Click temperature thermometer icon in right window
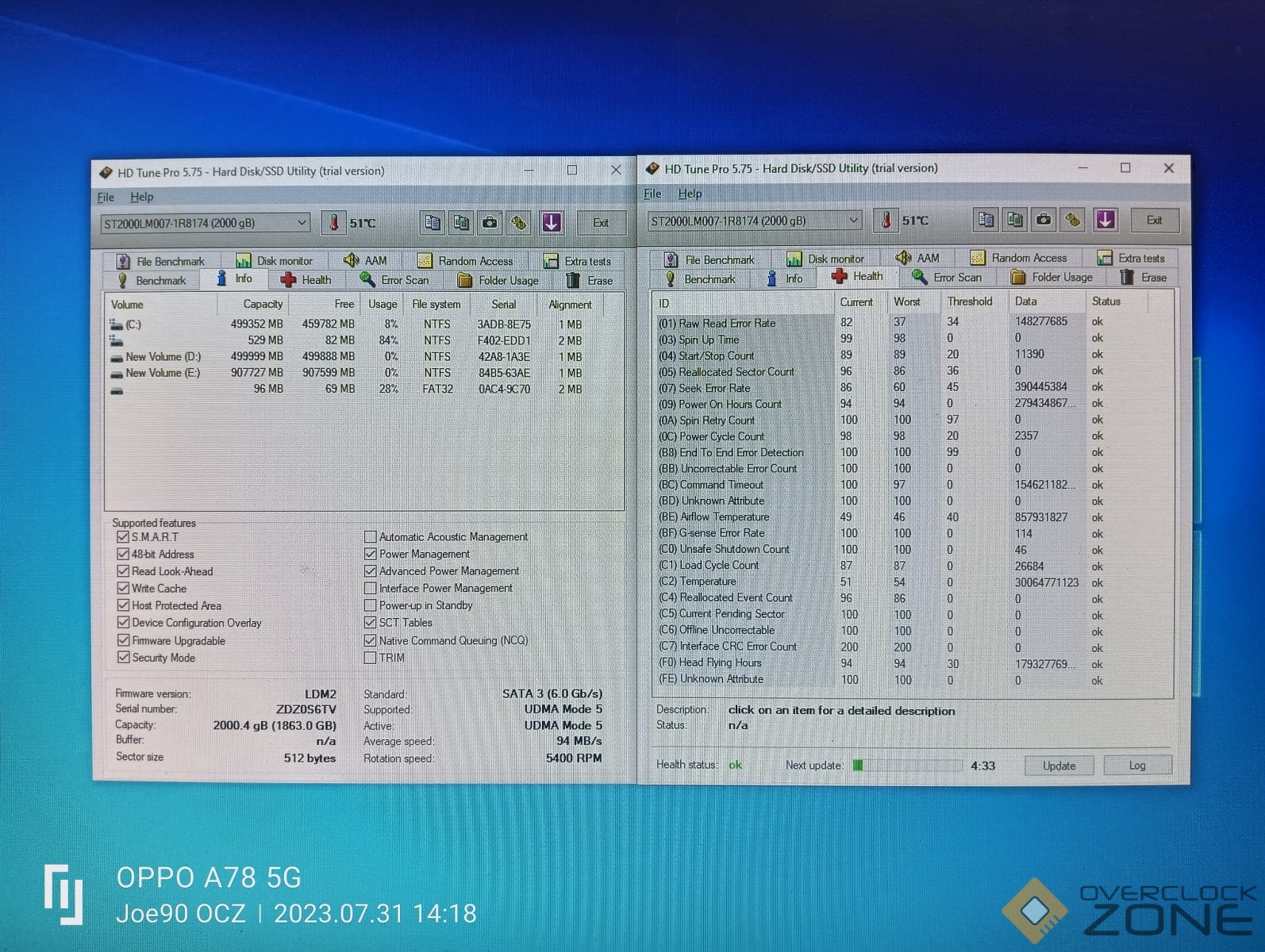 [886, 221]
